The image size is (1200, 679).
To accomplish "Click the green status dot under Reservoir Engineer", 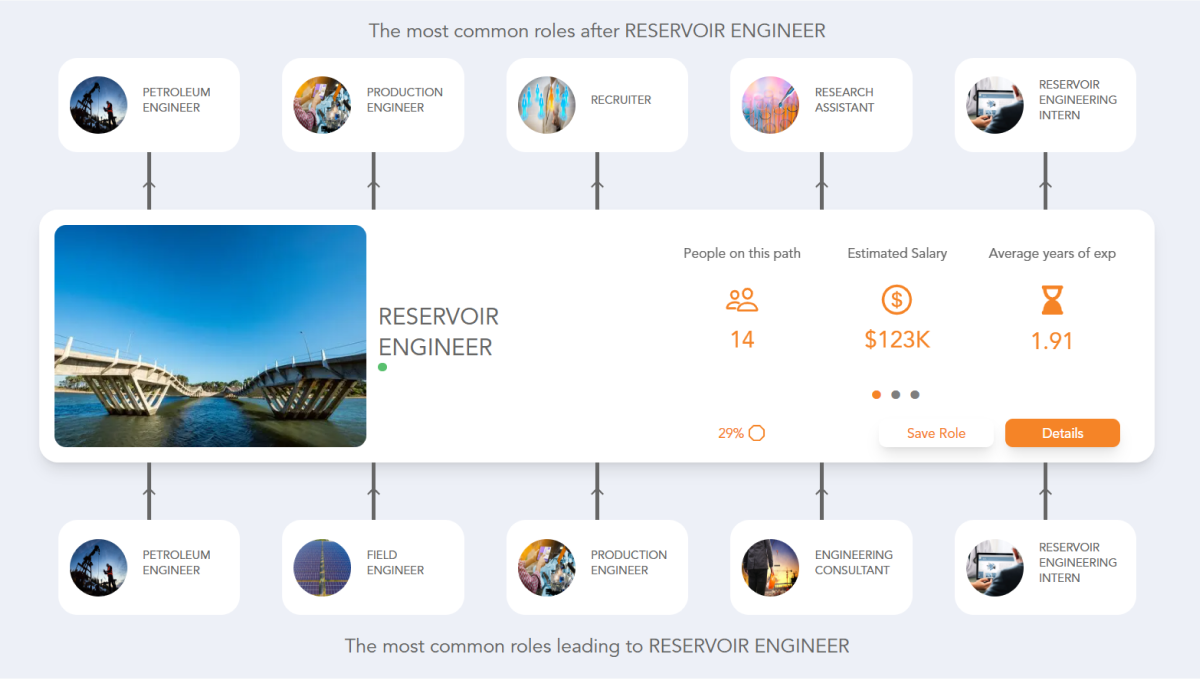I will pos(382,367).
